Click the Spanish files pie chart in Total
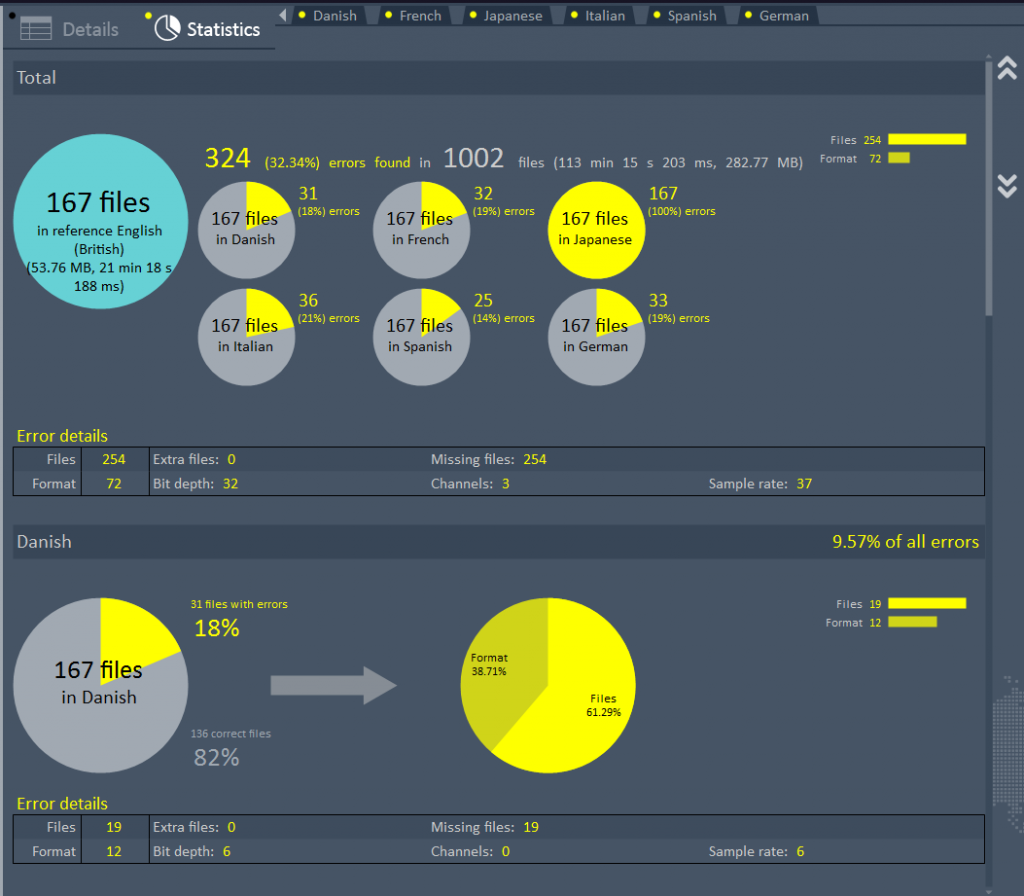 [420, 337]
